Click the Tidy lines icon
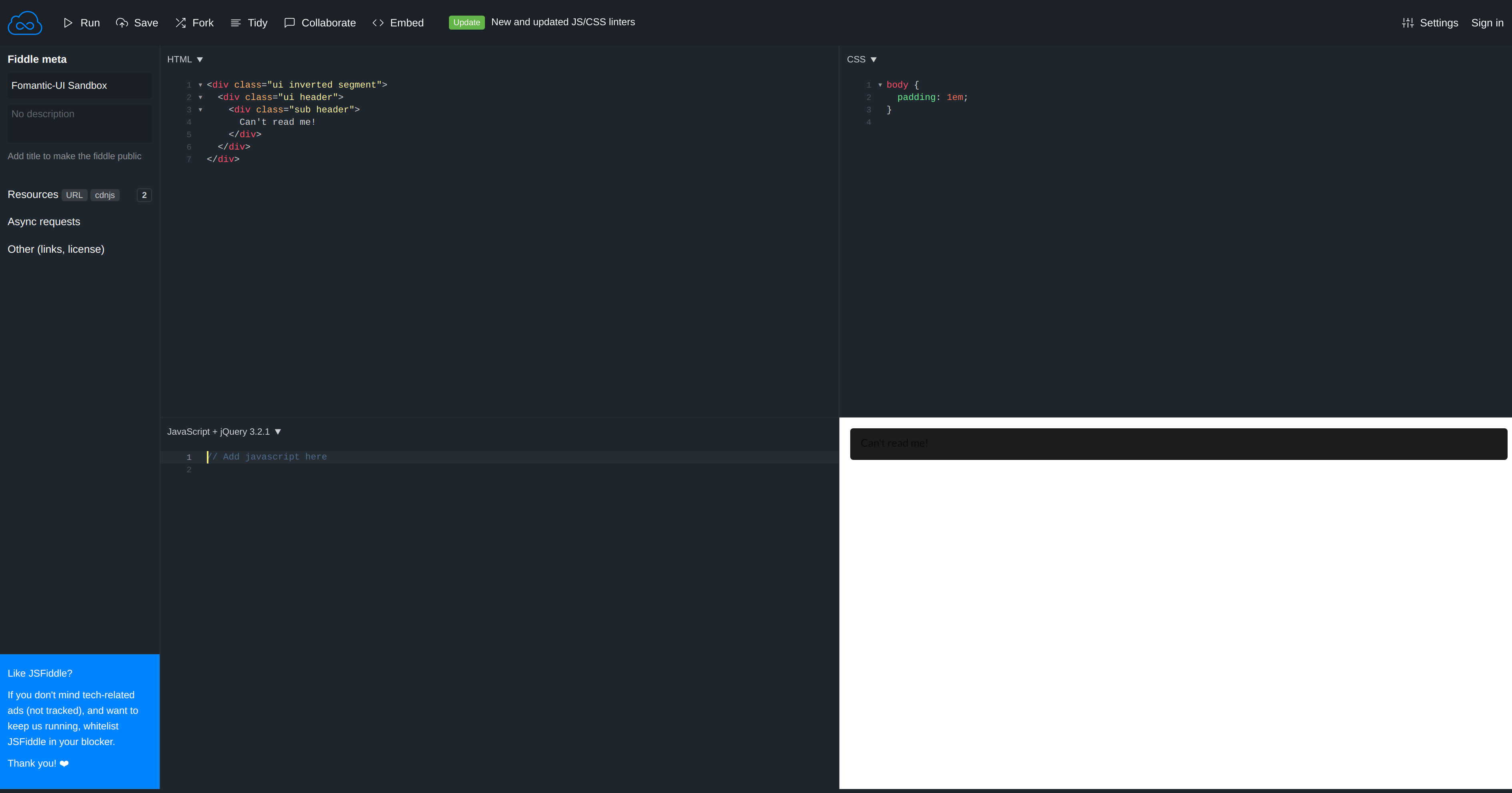 [x=236, y=23]
